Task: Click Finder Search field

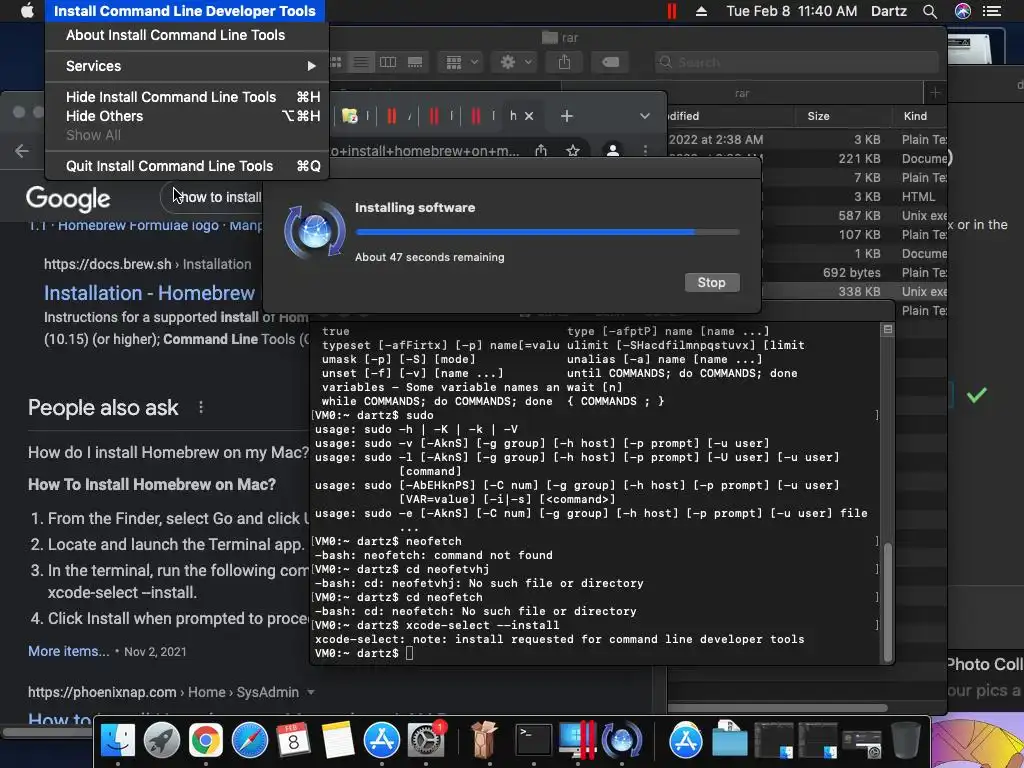Action: [797, 62]
